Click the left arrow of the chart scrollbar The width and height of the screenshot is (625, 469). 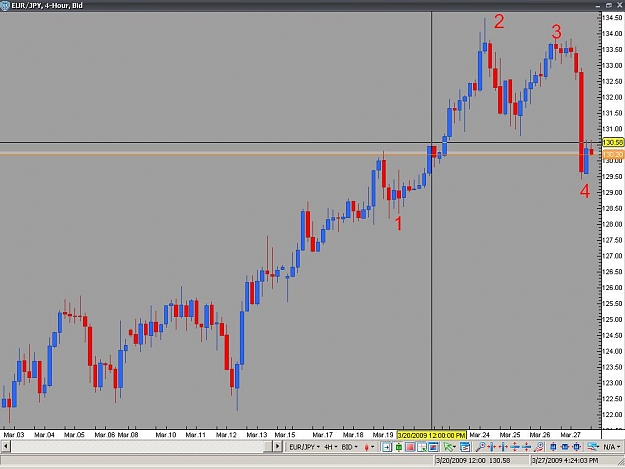coord(6,447)
